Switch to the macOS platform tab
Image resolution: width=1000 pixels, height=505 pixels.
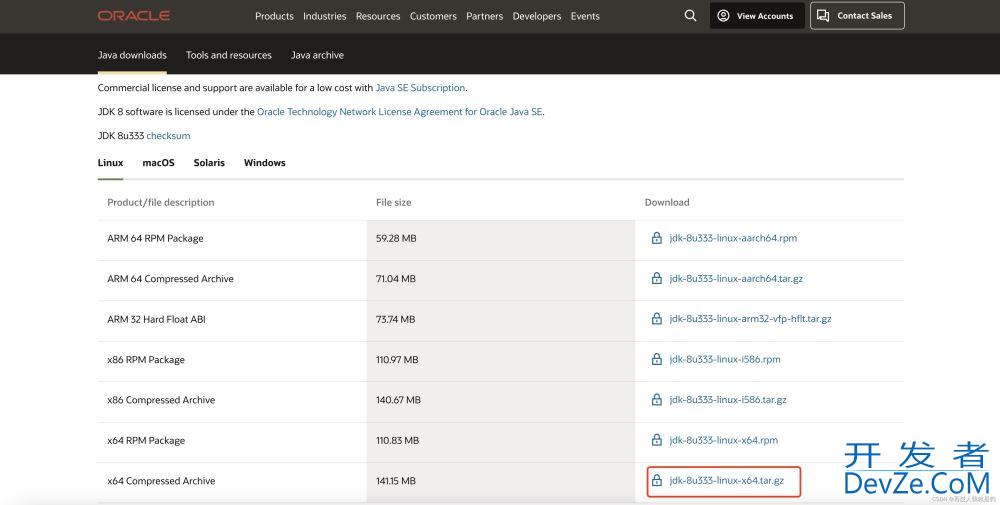[x=158, y=163]
